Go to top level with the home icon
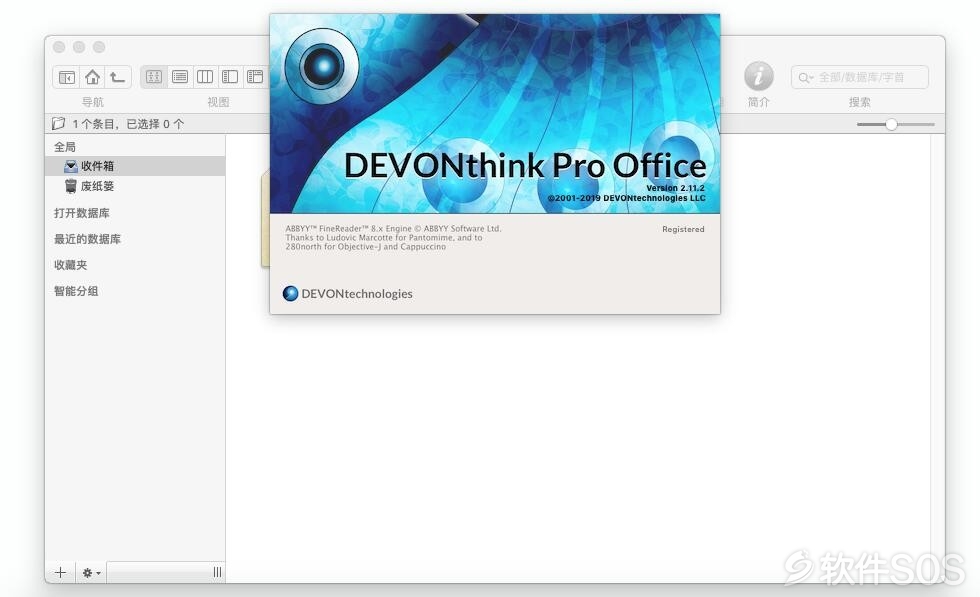This screenshot has height=597, width=980. click(92, 77)
